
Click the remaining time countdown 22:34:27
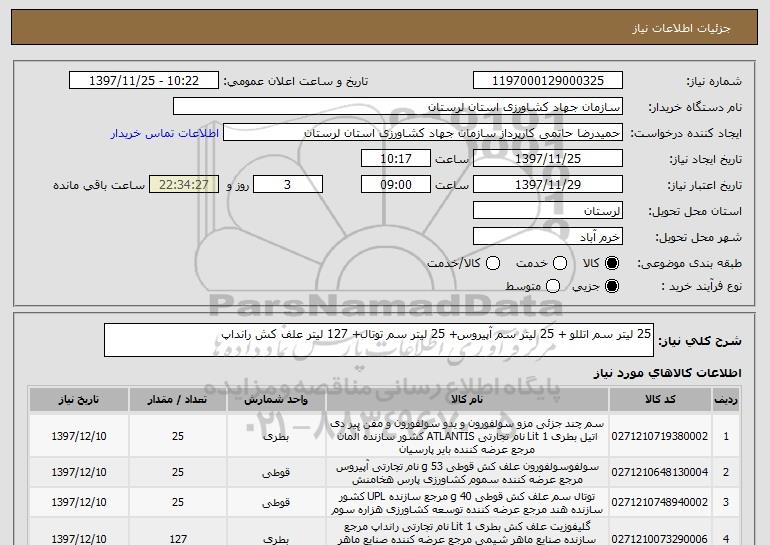click(184, 185)
